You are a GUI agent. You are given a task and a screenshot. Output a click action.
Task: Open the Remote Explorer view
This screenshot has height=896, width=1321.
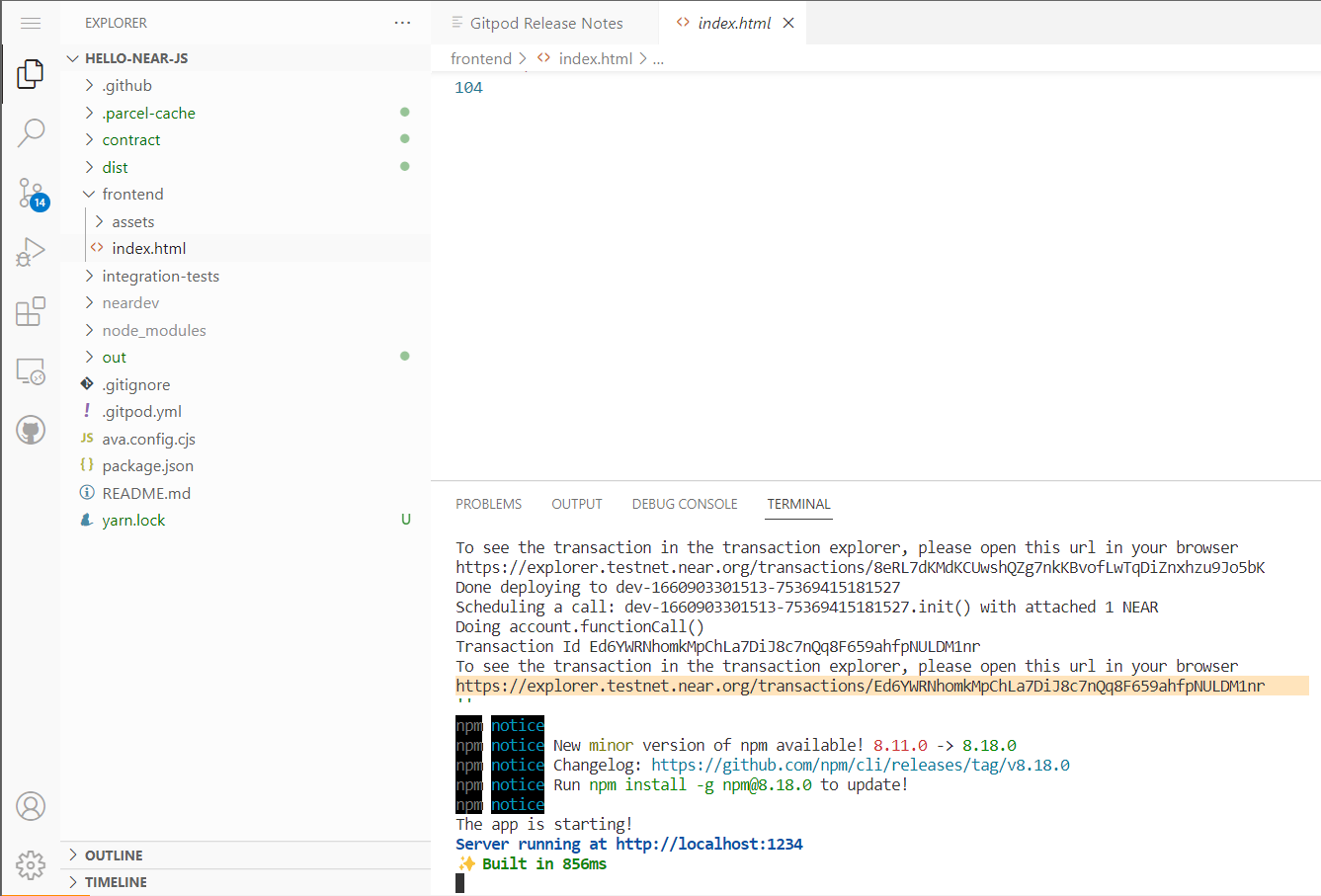pyautogui.click(x=31, y=371)
